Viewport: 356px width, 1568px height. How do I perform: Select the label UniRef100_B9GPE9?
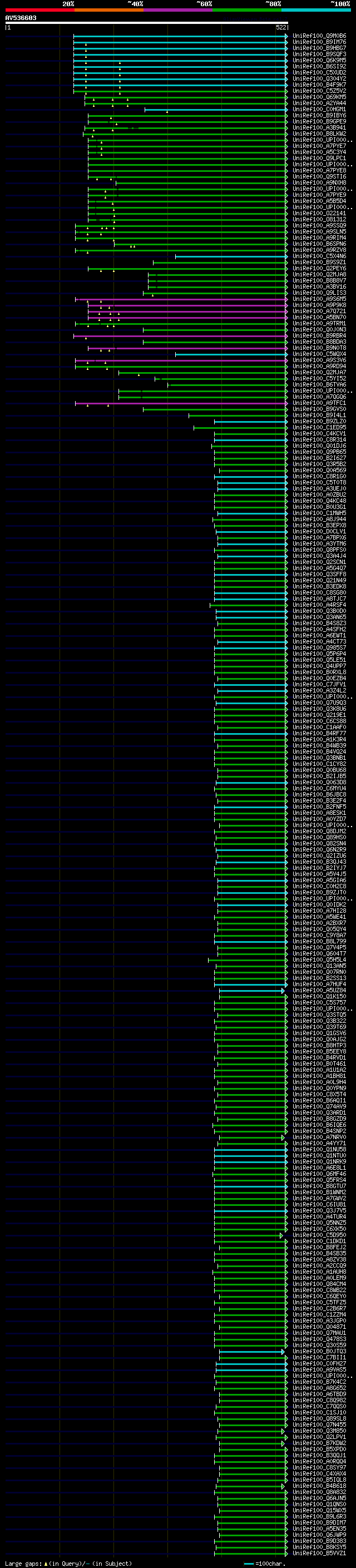tap(319, 122)
